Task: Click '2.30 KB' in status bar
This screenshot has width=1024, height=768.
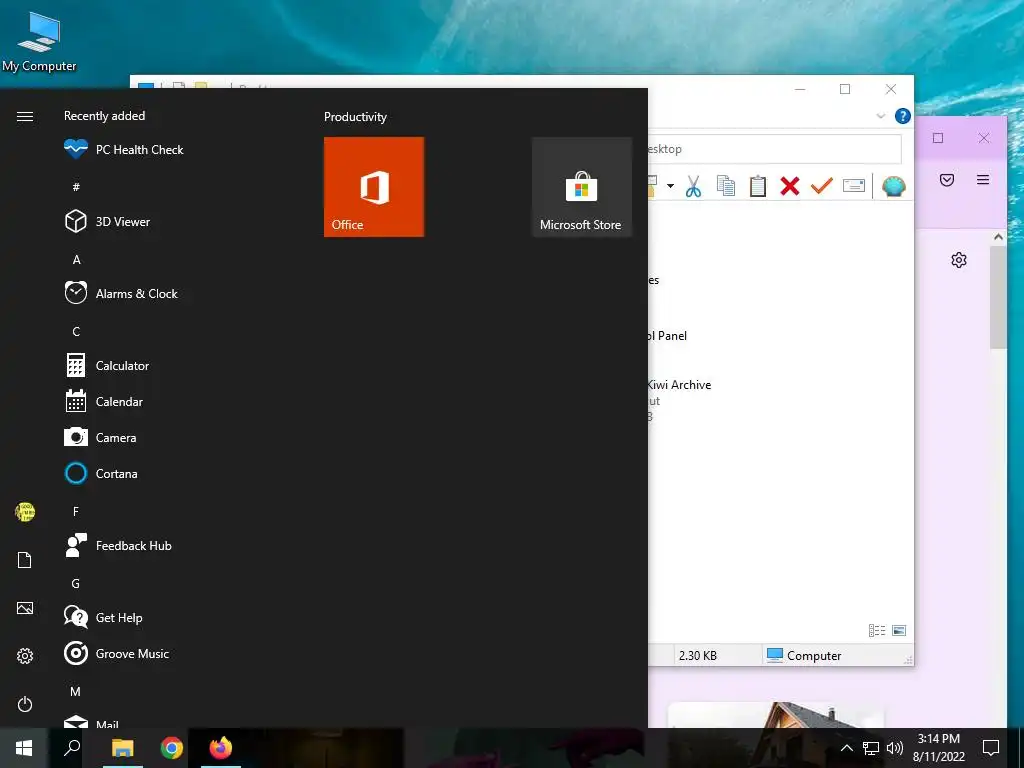Action: pyautogui.click(x=697, y=655)
